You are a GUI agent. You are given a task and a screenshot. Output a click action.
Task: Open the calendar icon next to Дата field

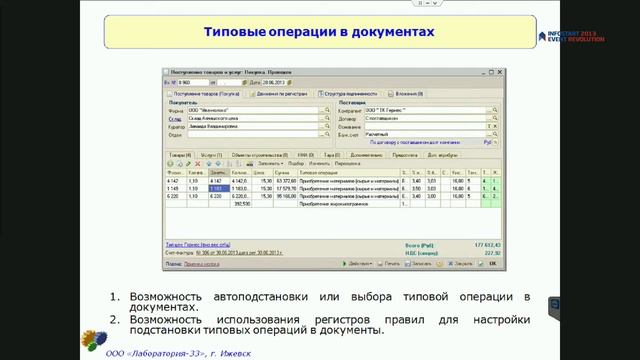(289, 82)
